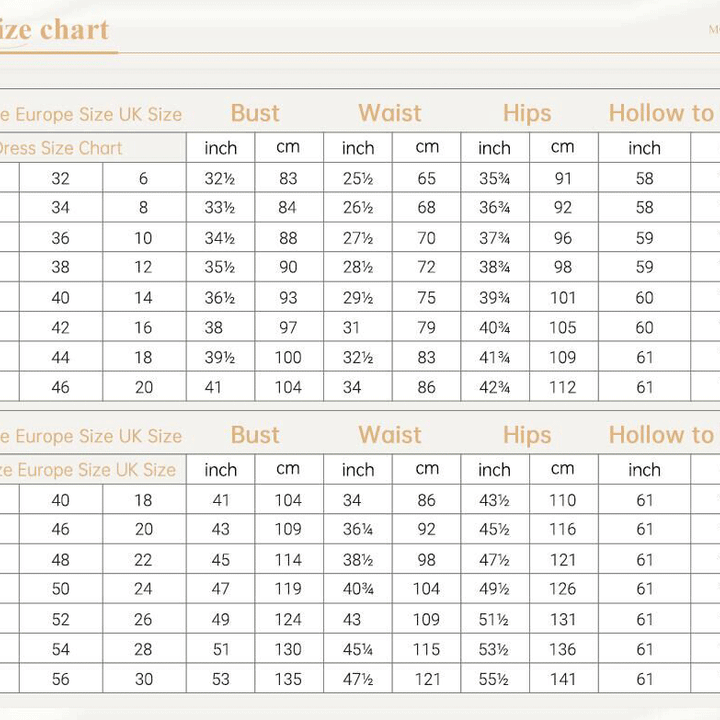Viewport: 720px width, 720px height.
Task: Click the "Dress Size Chart" label cell
Action: coord(60,148)
